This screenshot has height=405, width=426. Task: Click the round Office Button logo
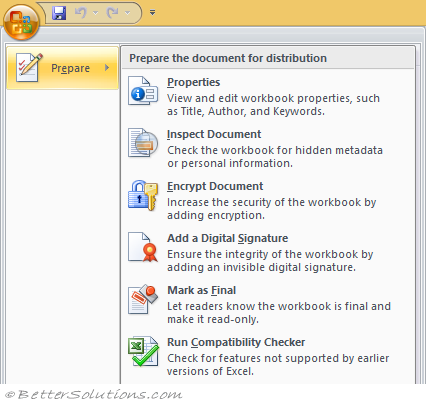point(21,22)
